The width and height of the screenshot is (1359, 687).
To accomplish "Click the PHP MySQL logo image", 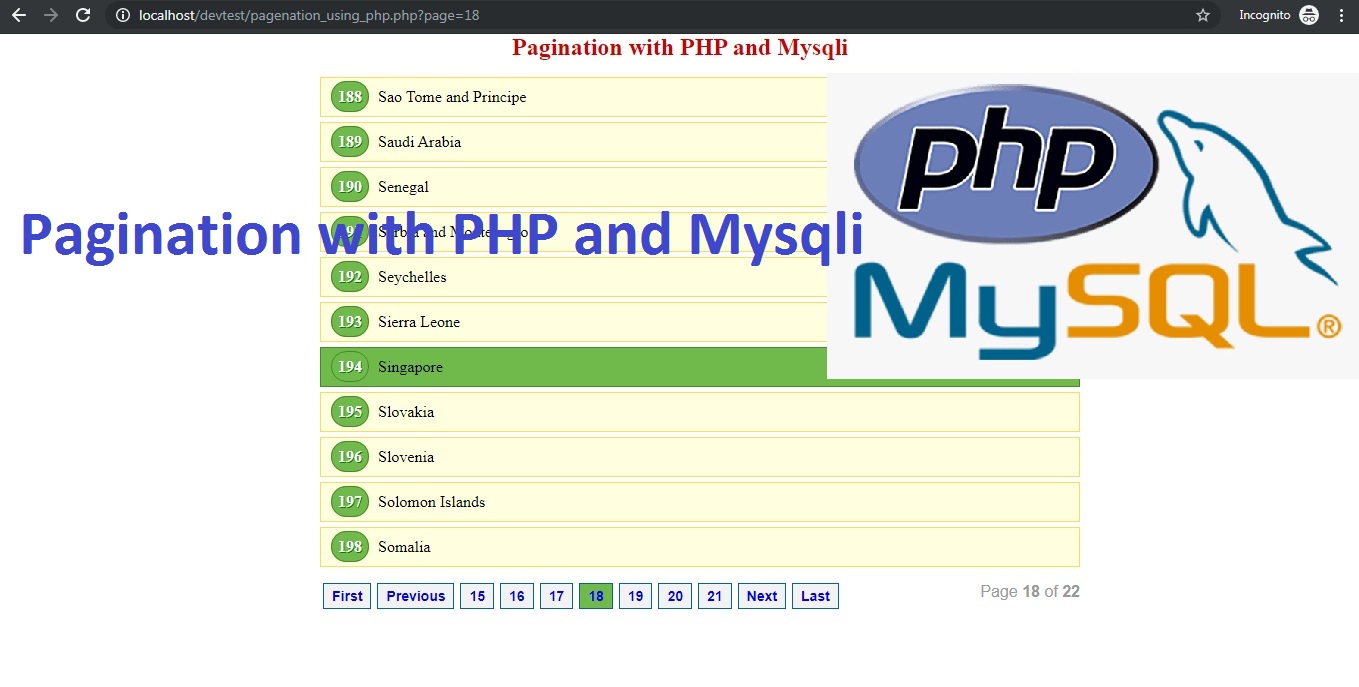I will pyautogui.click(x=1093, y=226).
